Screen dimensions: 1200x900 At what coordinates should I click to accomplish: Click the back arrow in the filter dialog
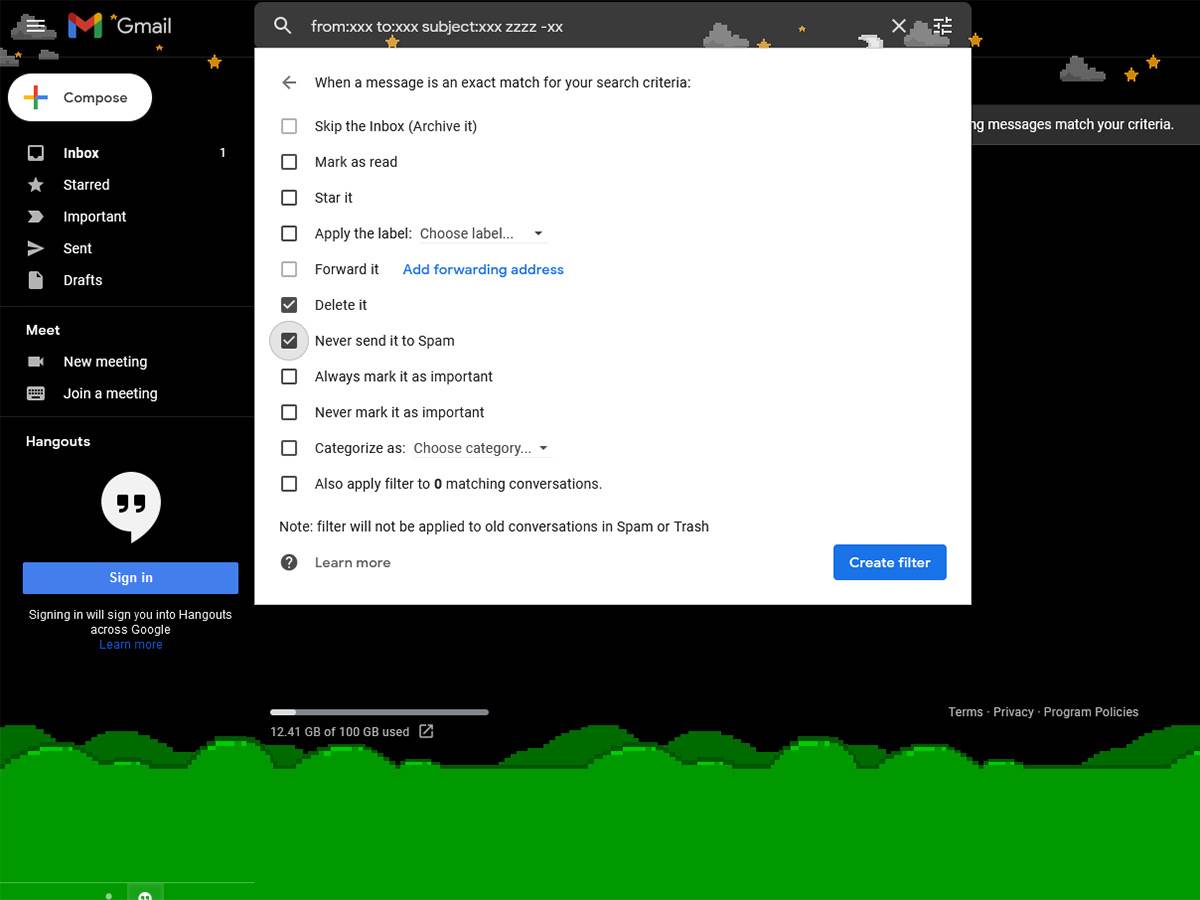289,82
